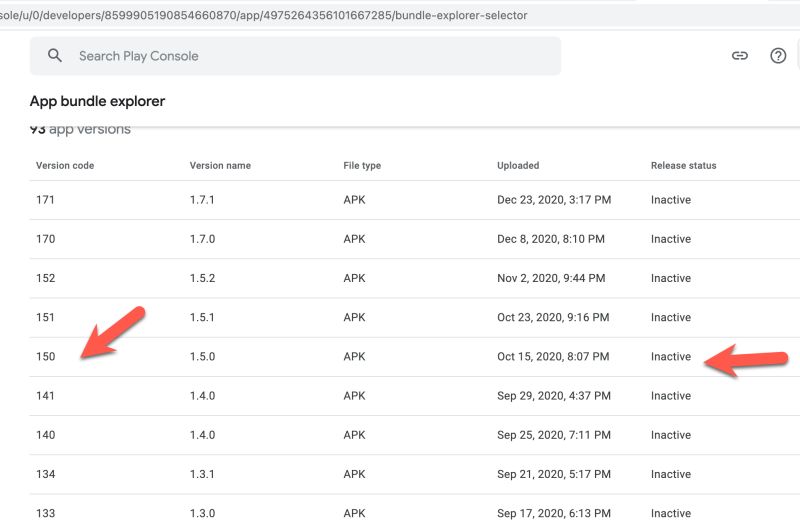Click the browser URL address bar
Image resolution: width=800 pixels, height=524 pixels.
coord(400,15)
